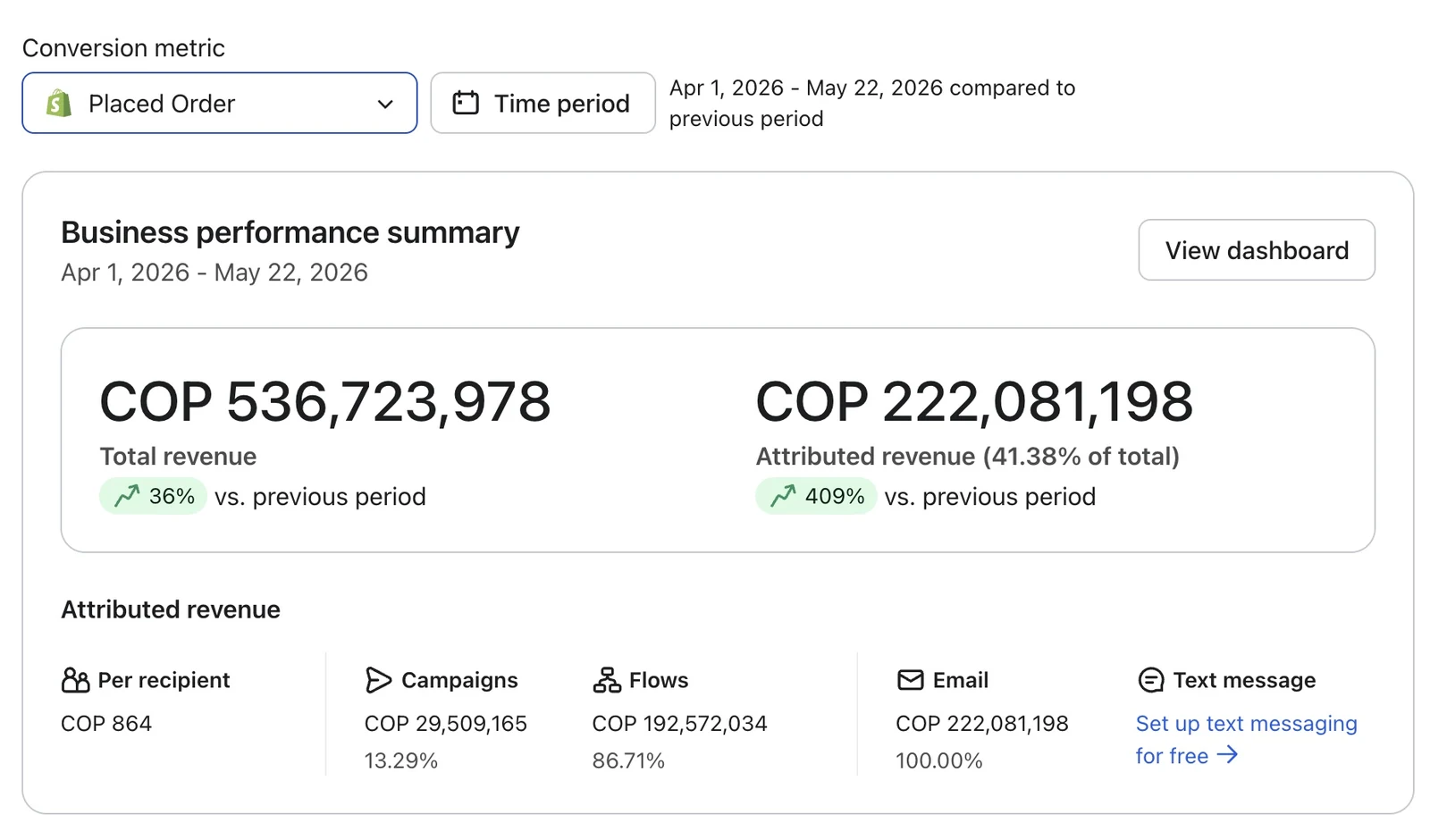The width and height of the screenshot is (1430, 840).
Task: Click the arrow icon after 'for free'
Action: 1227,755
